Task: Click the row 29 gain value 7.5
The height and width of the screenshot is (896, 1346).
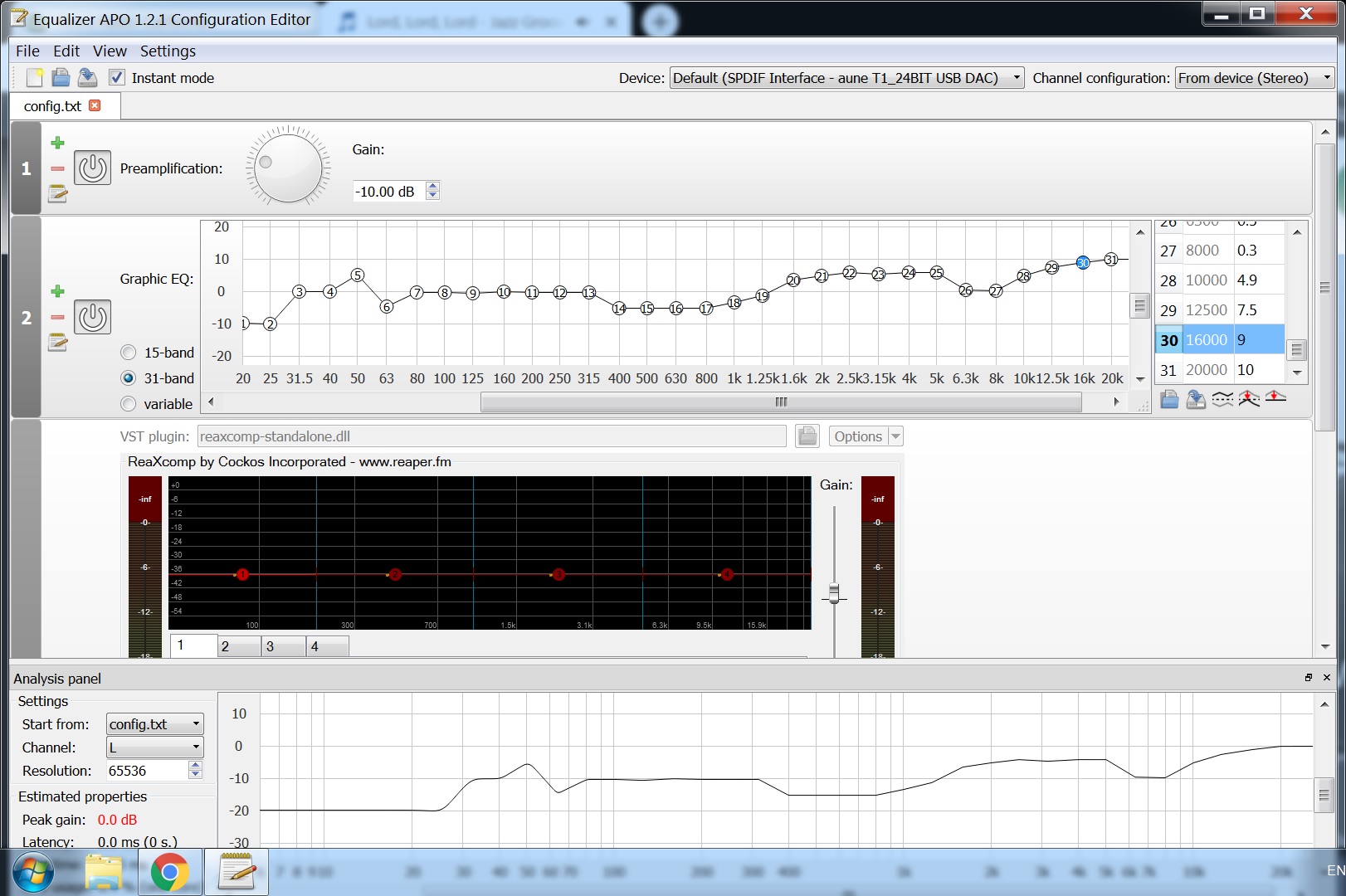Action: 1258,310
